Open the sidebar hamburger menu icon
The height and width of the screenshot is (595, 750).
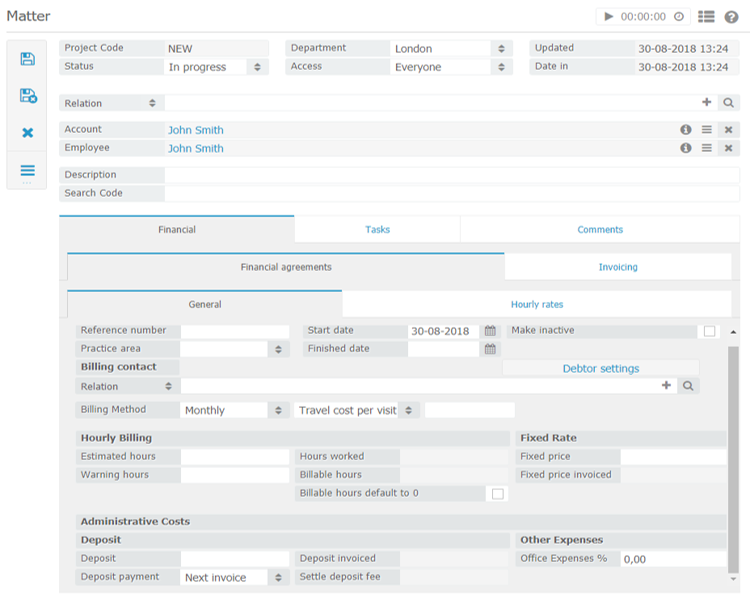pyautogui.click(x=27, y=170)
